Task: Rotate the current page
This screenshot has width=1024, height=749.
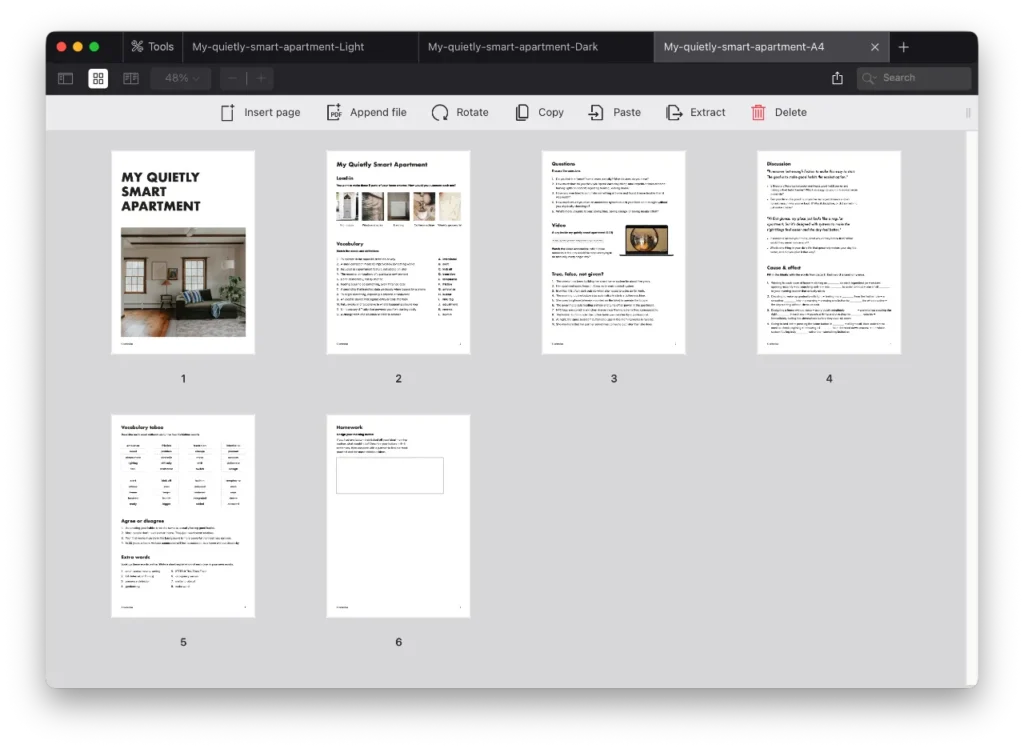Action: (459, 112)
